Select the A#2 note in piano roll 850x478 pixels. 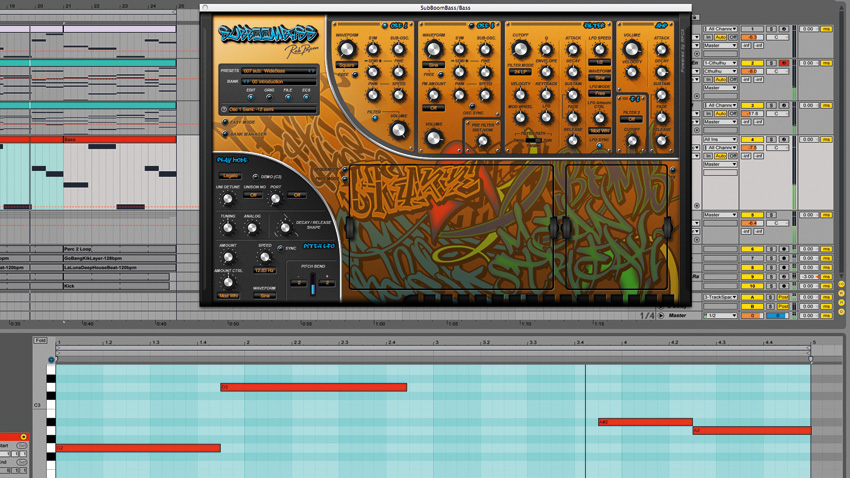tap(645, 422)
